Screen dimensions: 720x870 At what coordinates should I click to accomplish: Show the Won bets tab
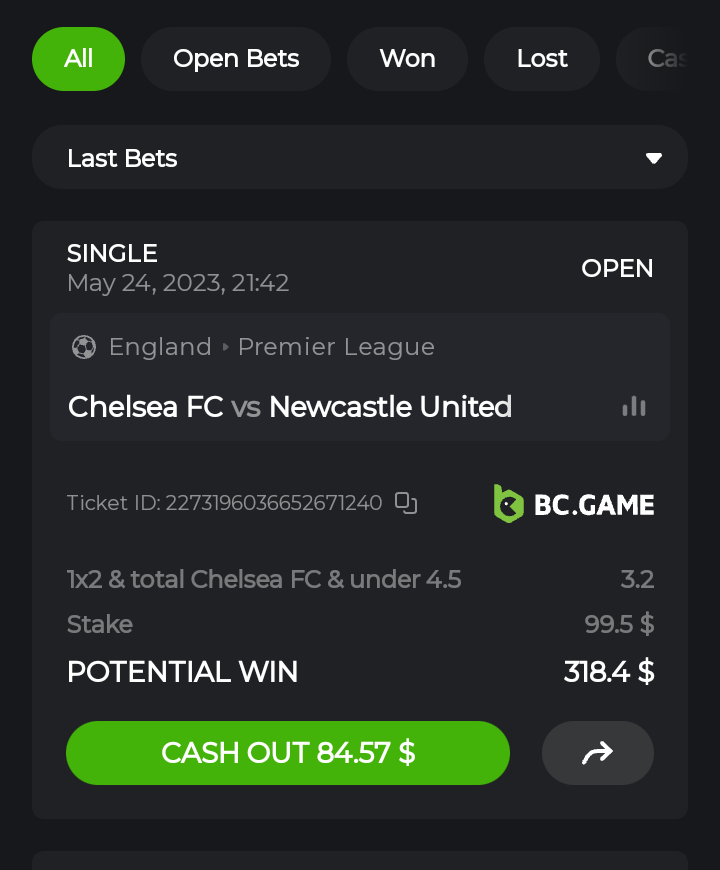coord(407,59)
